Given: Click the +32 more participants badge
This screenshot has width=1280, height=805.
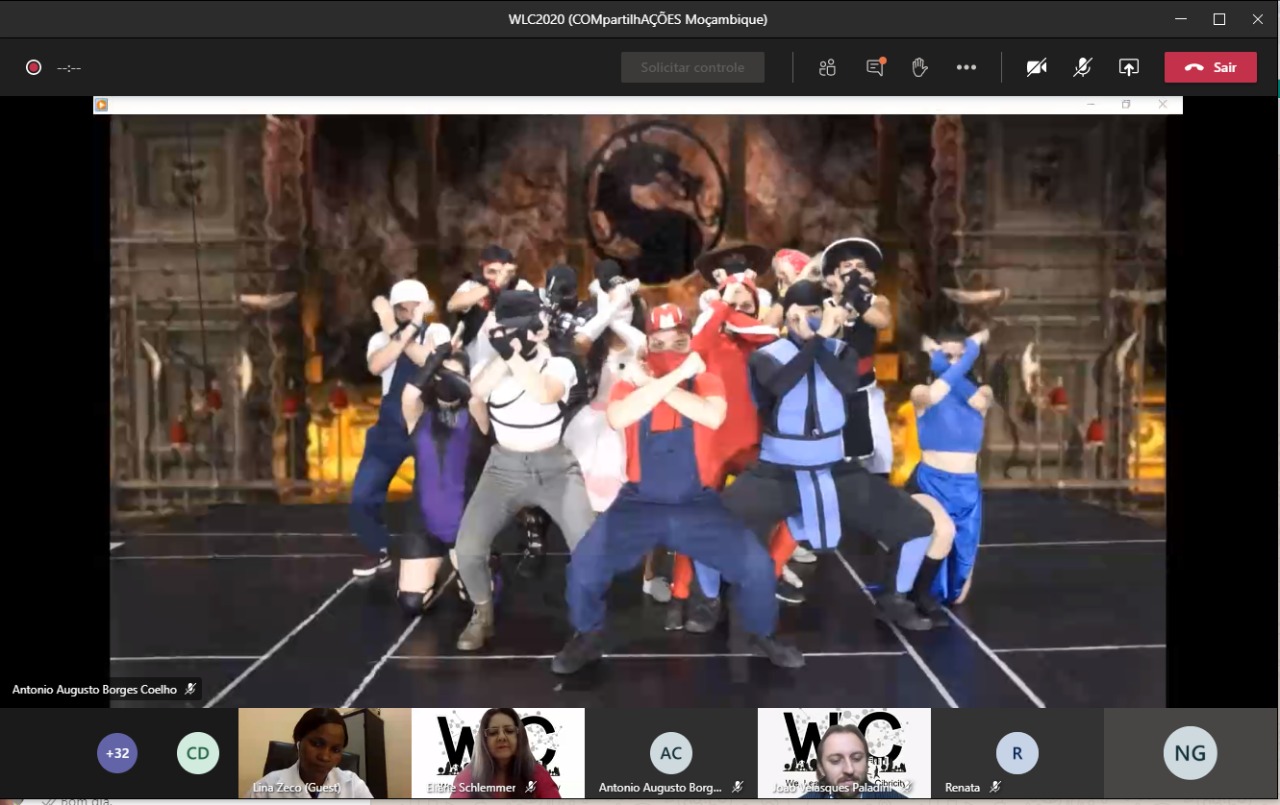Looking at the screenshot, I should (118, 753).
